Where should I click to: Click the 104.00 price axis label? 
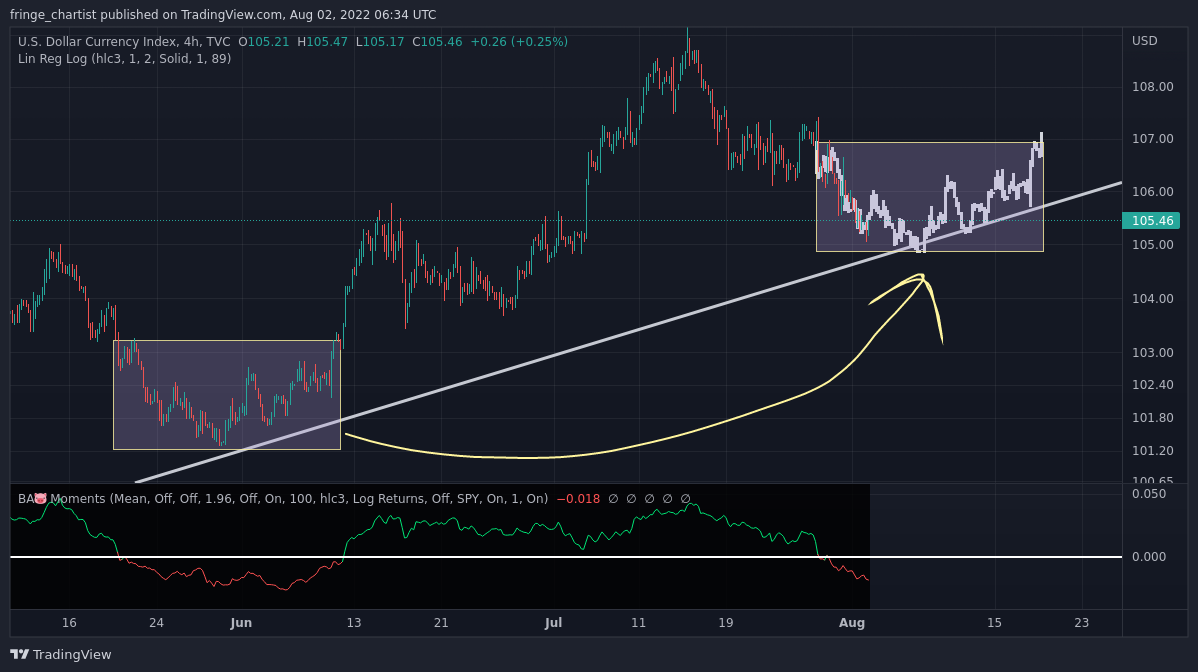[x=1152, y=299]
